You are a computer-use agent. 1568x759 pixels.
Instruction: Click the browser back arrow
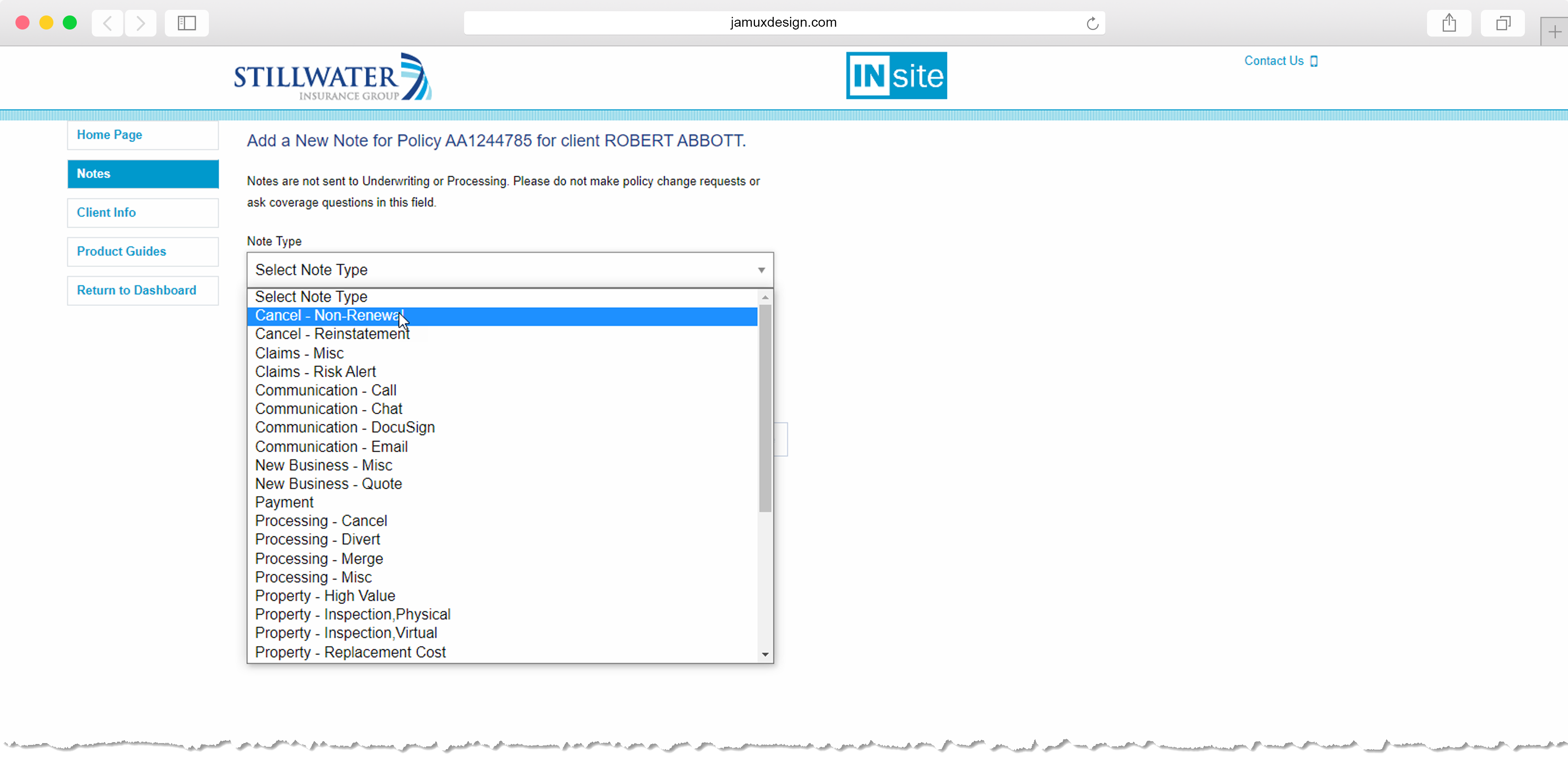point(108,23)
